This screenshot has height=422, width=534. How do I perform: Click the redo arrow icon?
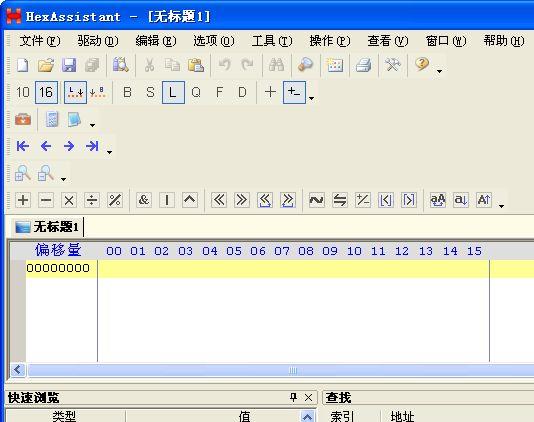pyautogui.click(x=248, y=65)
